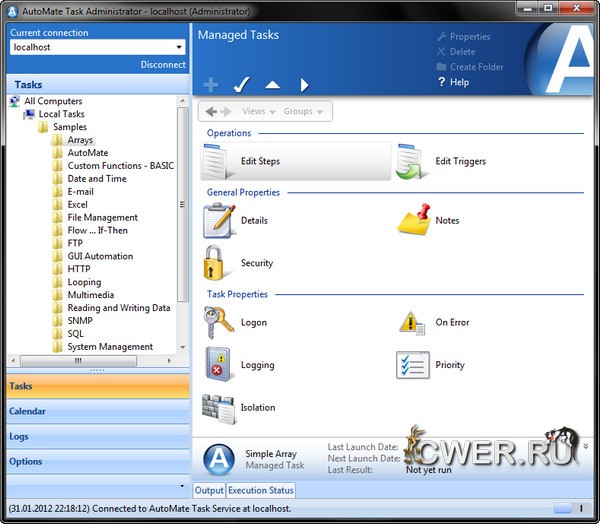
Task: Expand the Groups dropdown
Action: (303, 112)
